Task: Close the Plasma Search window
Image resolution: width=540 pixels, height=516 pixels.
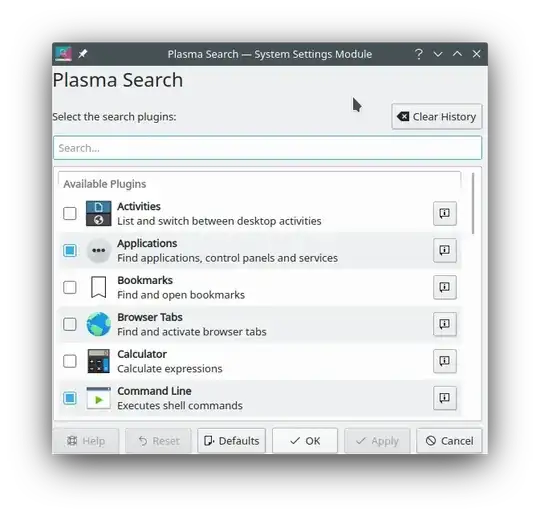Action: [x=476, y=54]
